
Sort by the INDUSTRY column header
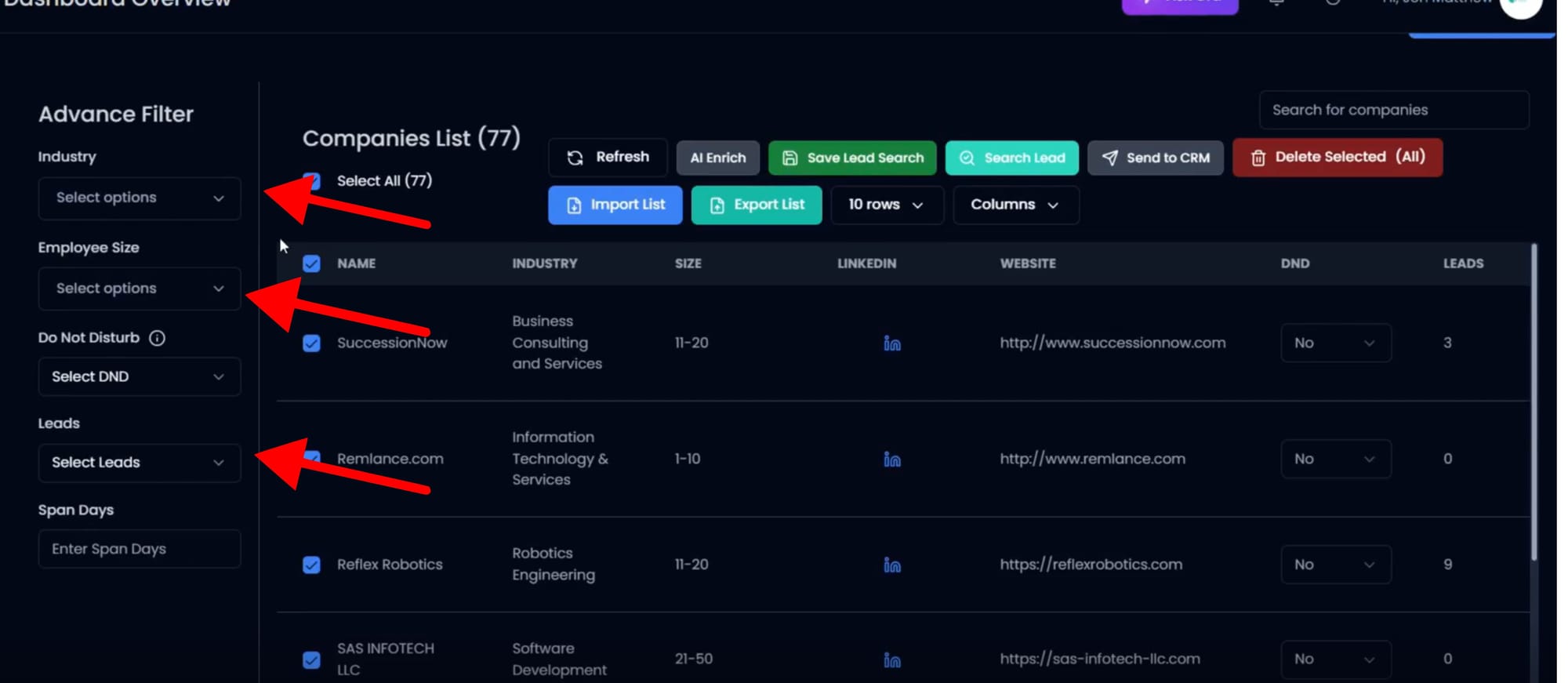coord(544,263)
